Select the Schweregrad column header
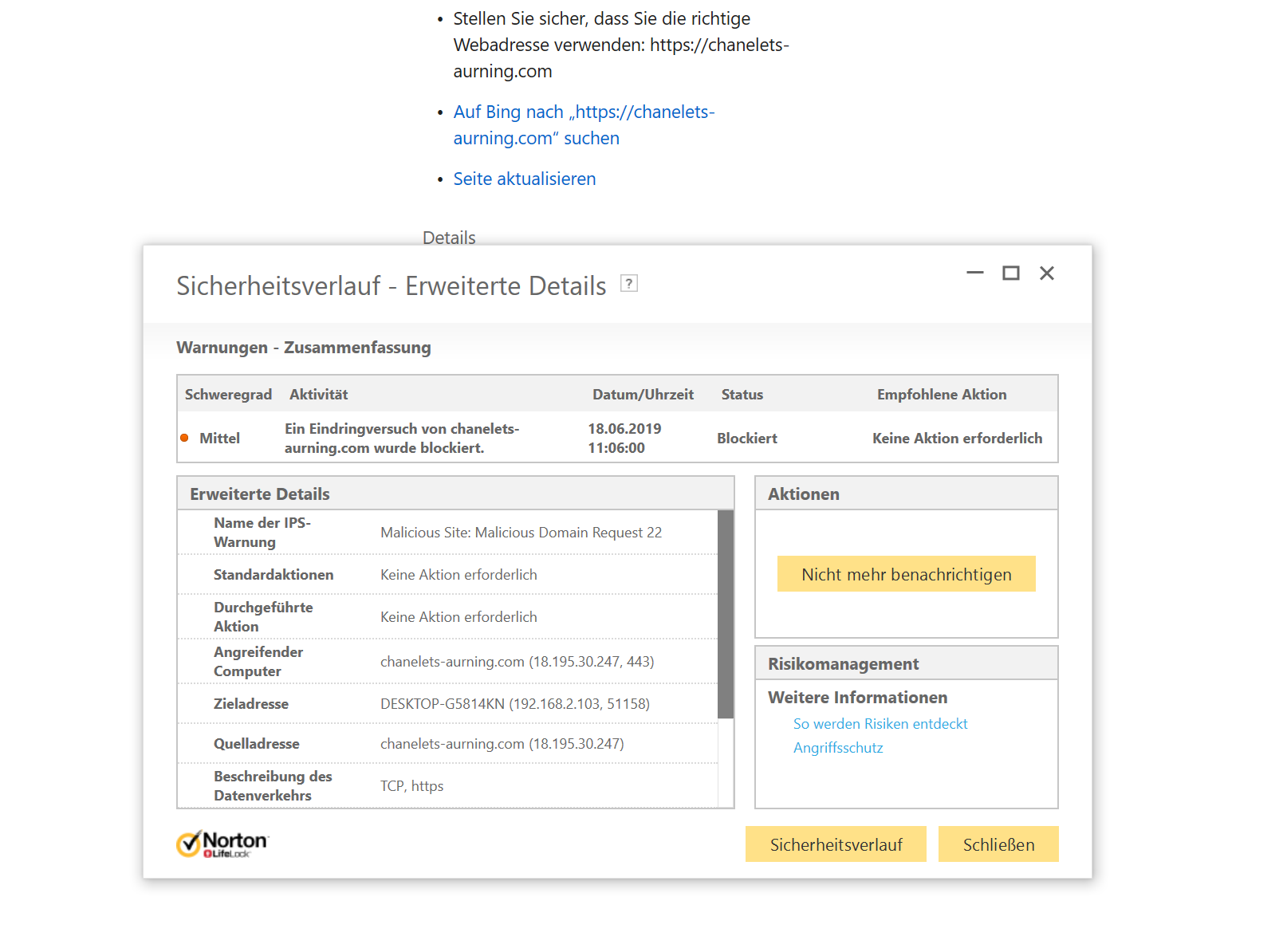 (x=228, y=395)
